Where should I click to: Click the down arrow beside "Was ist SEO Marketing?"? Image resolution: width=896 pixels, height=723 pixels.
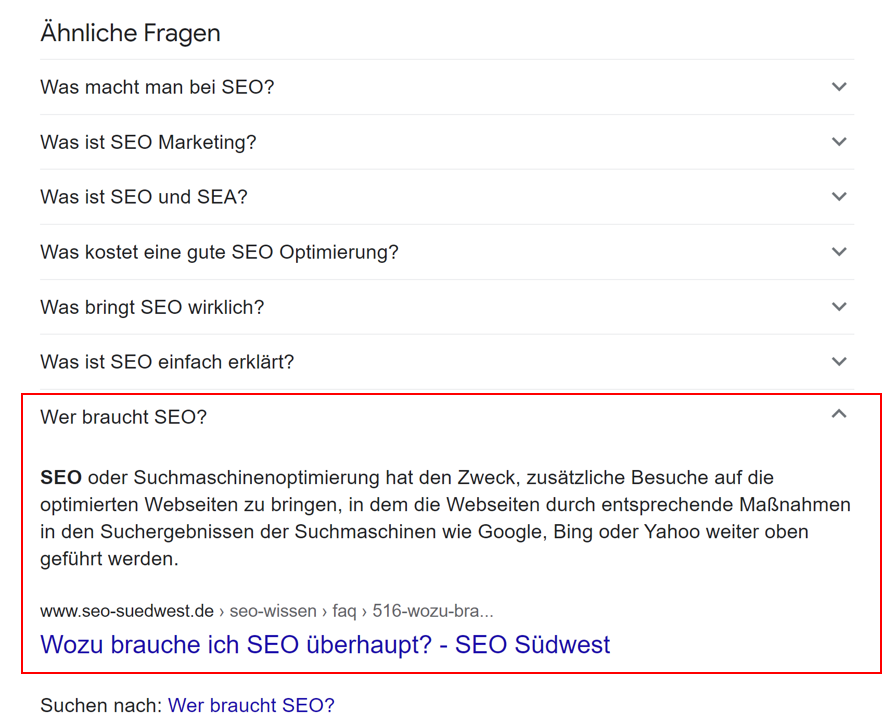coord(840,142)
